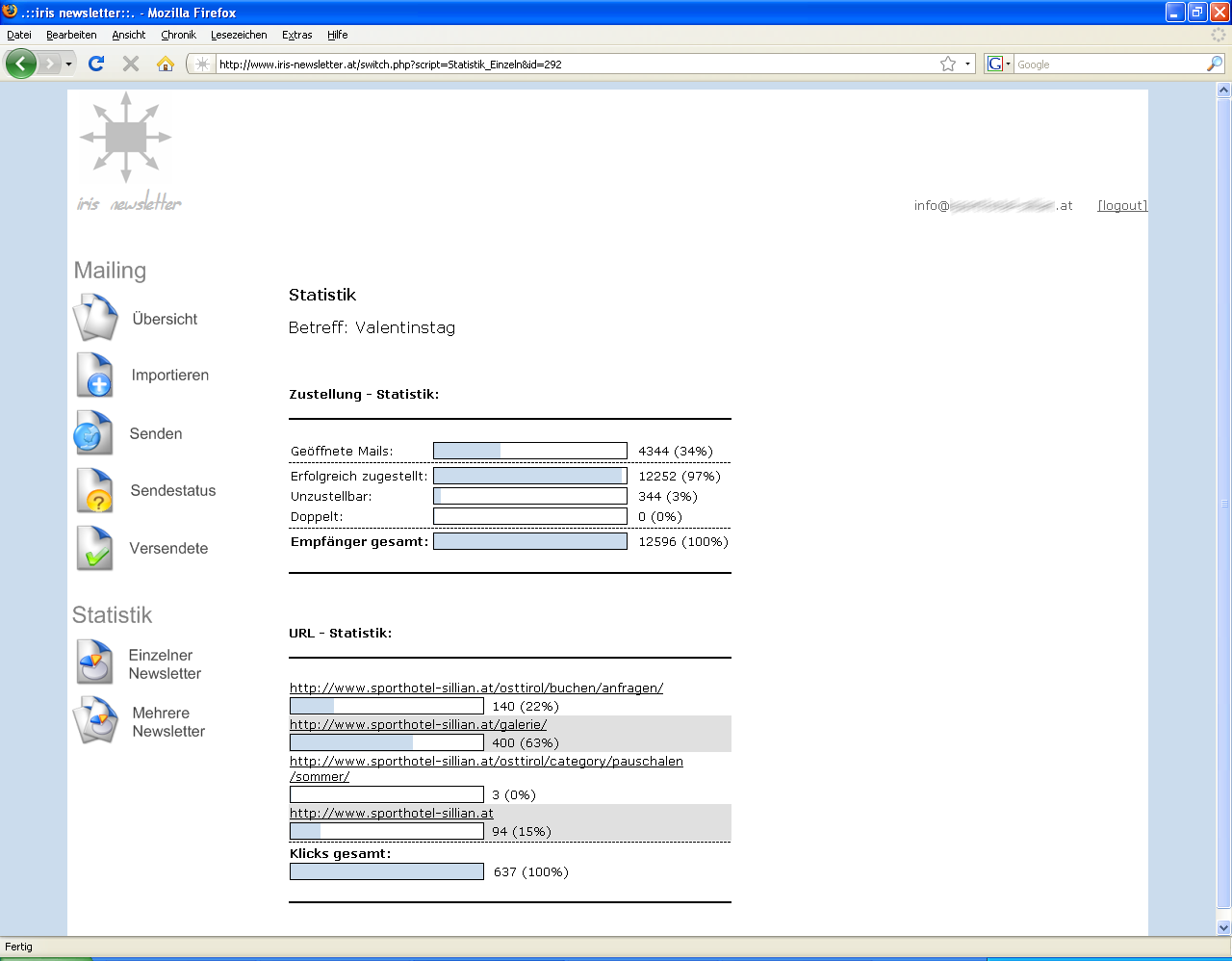Screen dimensions: 1232x961
Task: Click the Sendestatus question mark icon
Action: pyautogui.click(x=95, y=491)
